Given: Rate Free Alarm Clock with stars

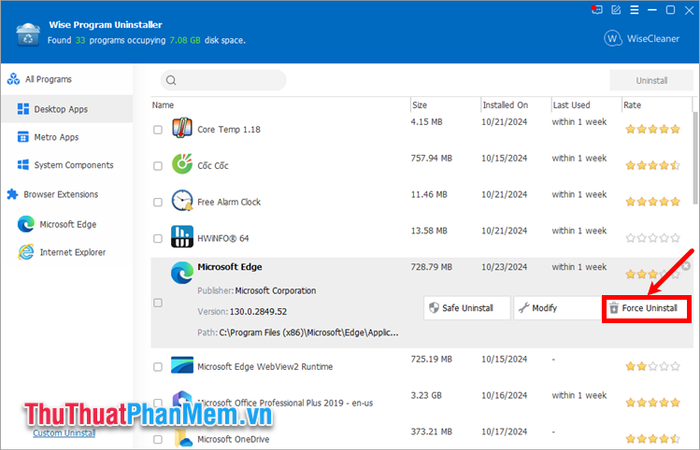Looking at the screenshot, I should pyautogui.click(x=653, y=202).
